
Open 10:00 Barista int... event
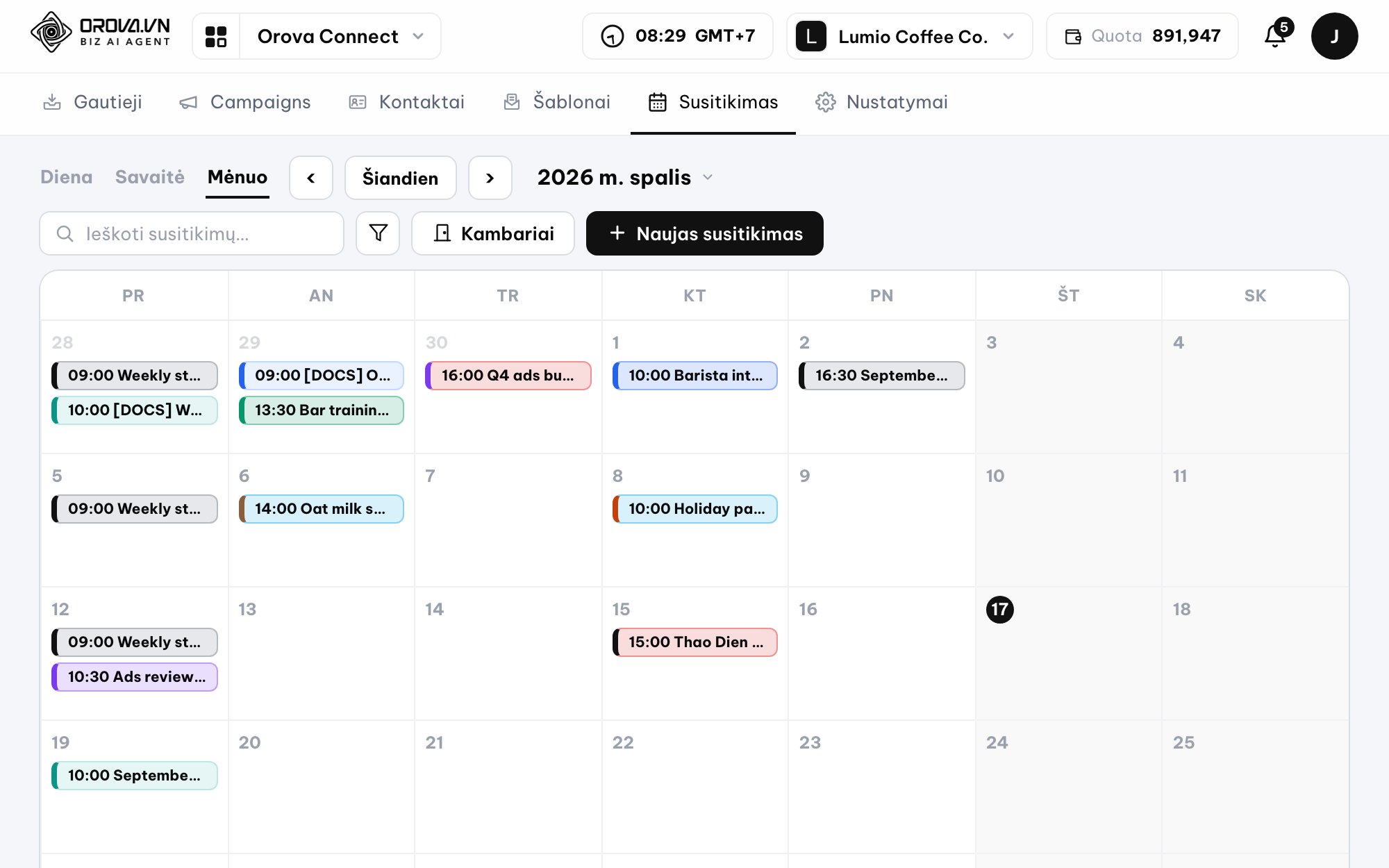[x=695, y=376]
